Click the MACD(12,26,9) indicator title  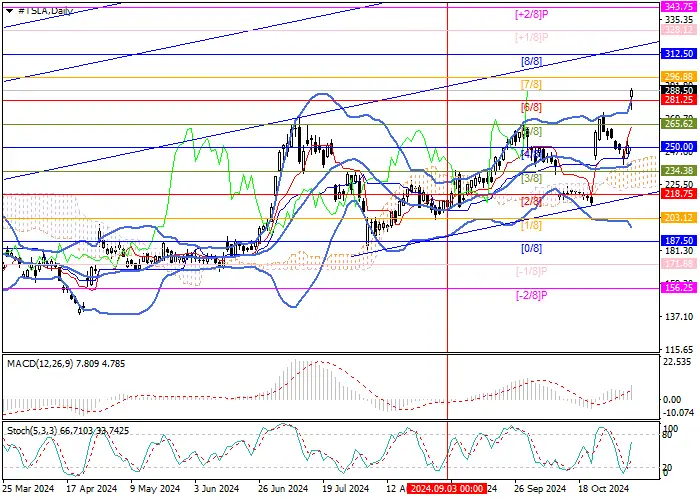tap(37, 364)
